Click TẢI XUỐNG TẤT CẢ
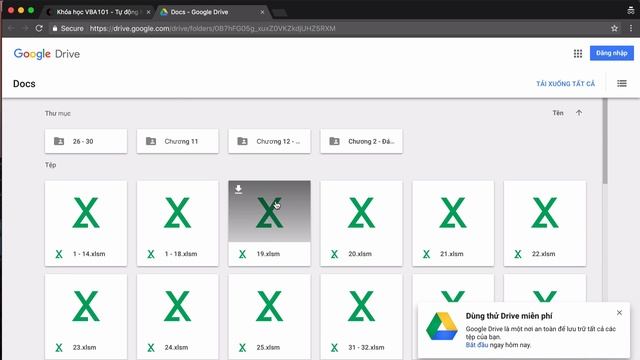 click(565, 84)
